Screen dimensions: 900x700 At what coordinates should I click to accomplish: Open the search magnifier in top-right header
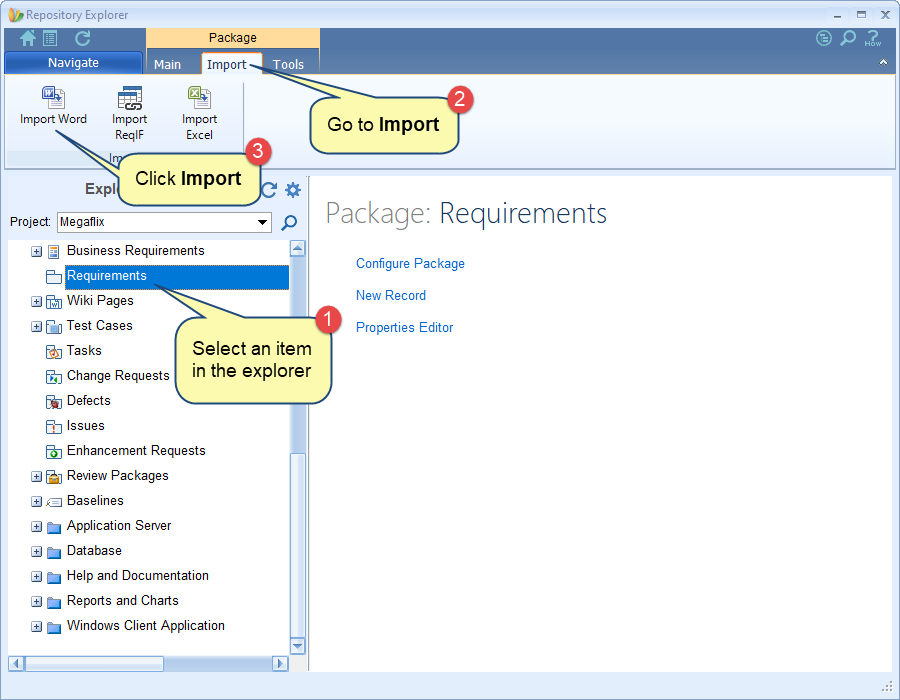coord(848,38)
